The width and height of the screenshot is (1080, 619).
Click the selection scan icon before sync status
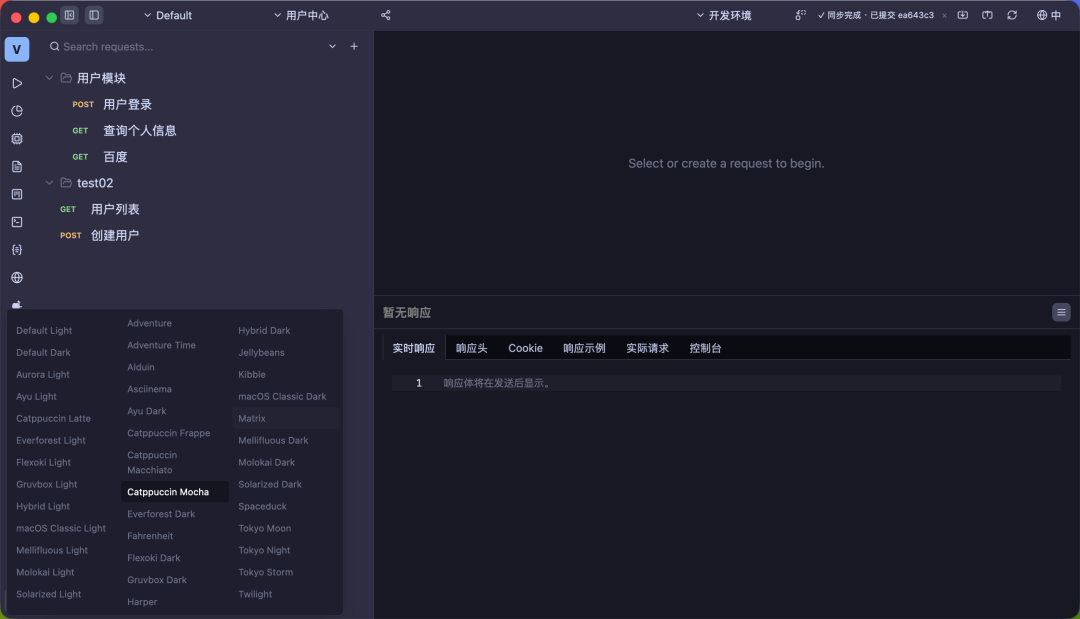tap(800, 15)
